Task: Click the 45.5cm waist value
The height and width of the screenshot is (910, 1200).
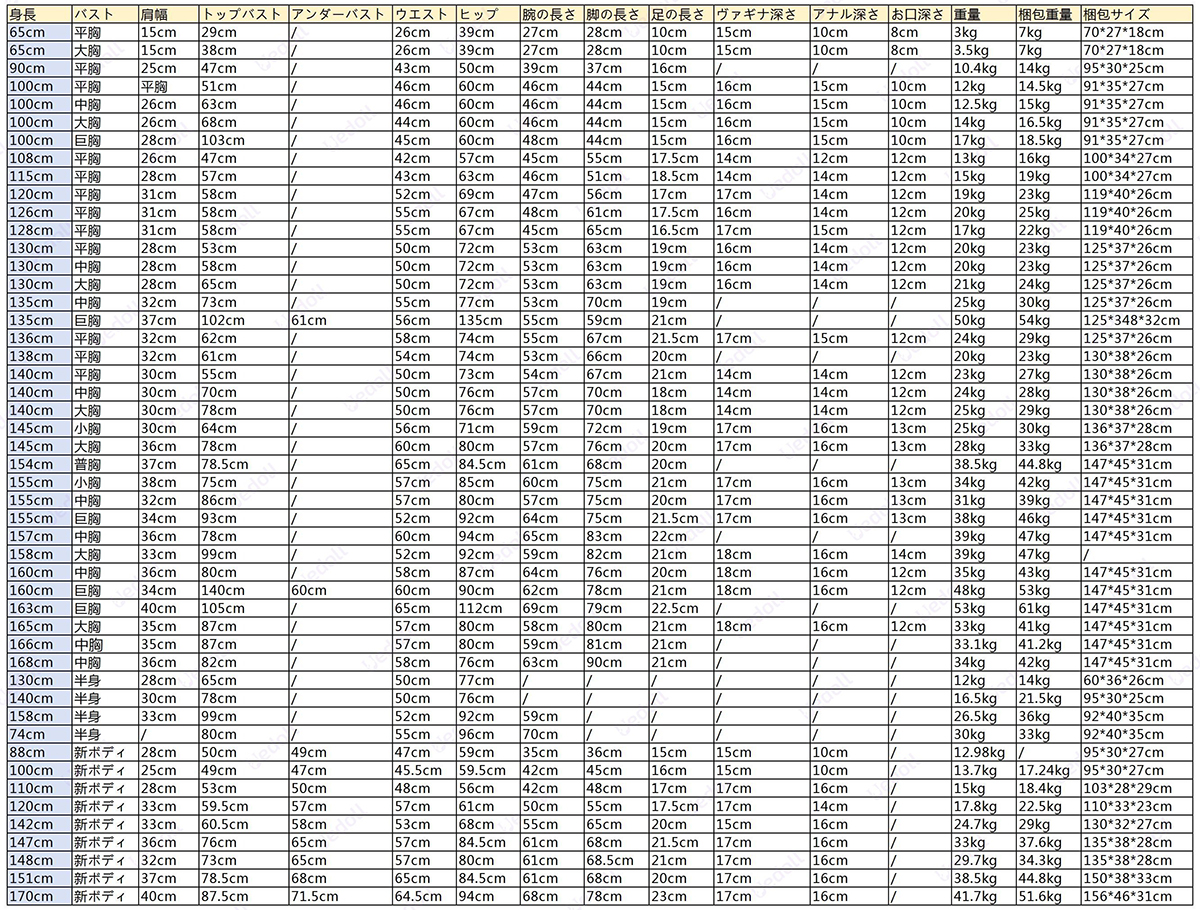Action: 423,770
